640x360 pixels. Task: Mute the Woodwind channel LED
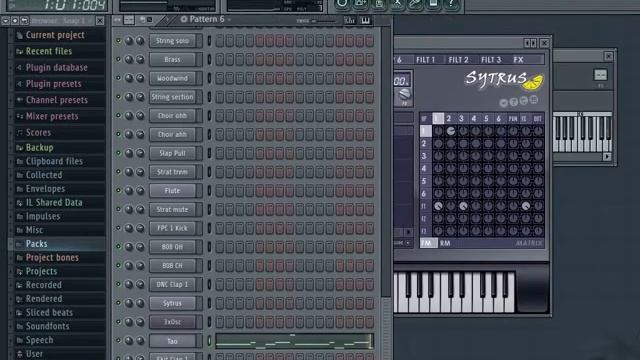[x=118, y=78]
